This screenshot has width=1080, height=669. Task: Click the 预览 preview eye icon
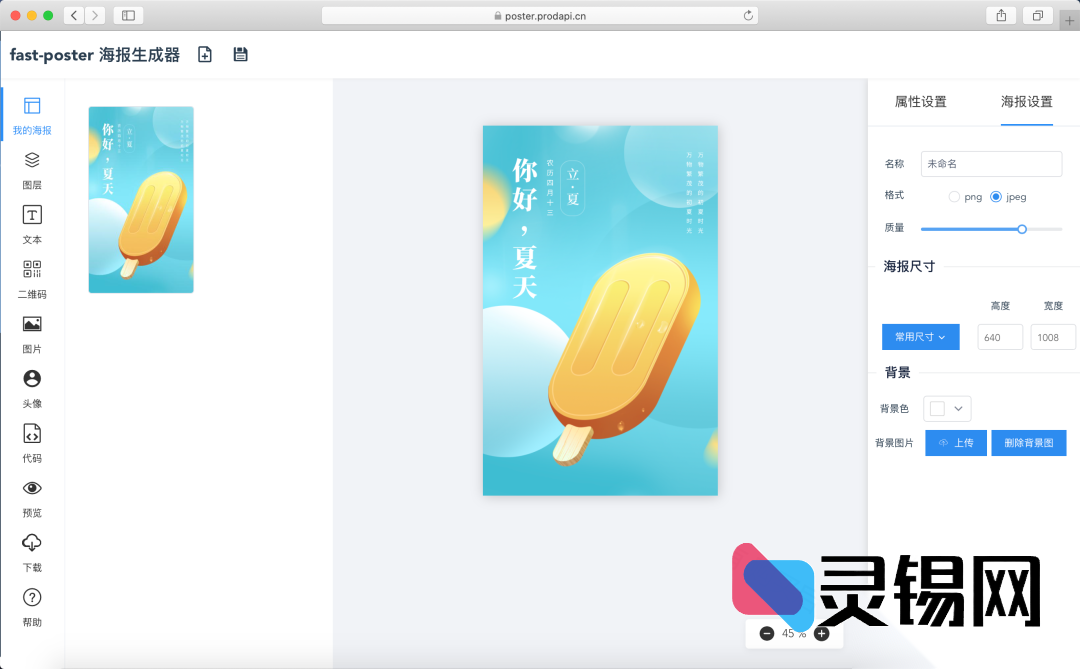click(32, 488)
